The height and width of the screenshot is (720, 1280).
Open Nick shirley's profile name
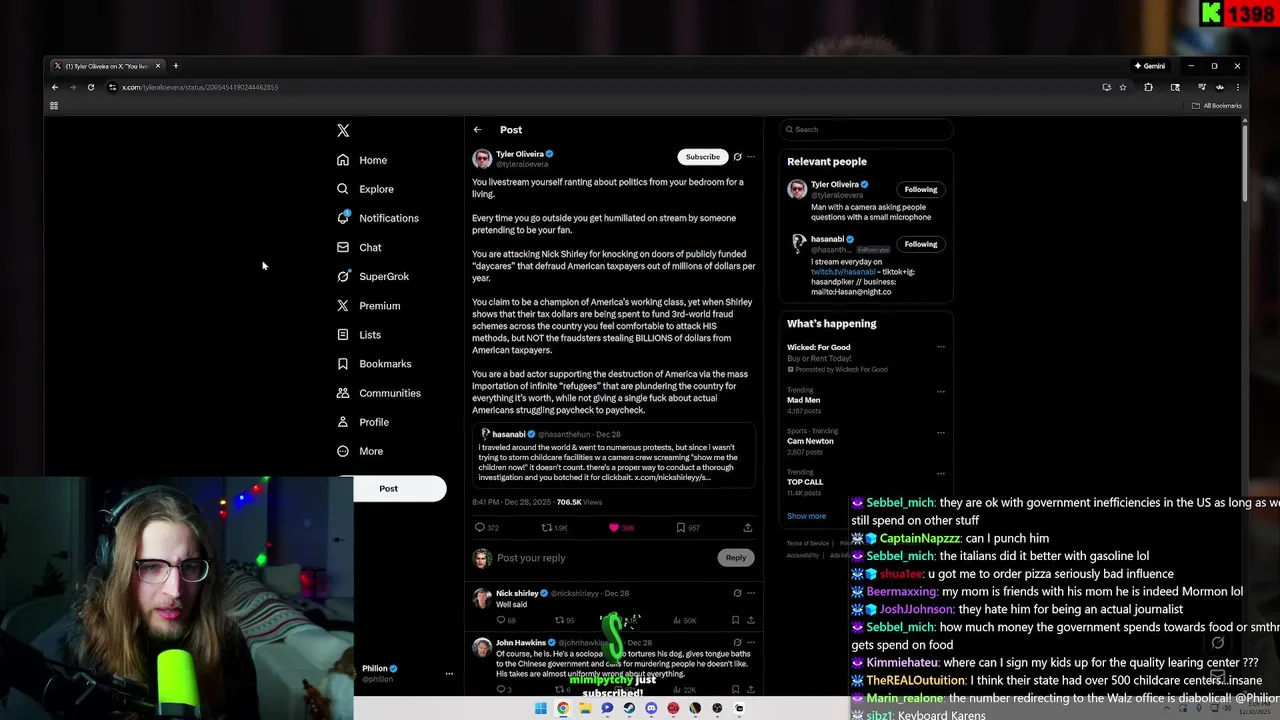coord(517,593)
